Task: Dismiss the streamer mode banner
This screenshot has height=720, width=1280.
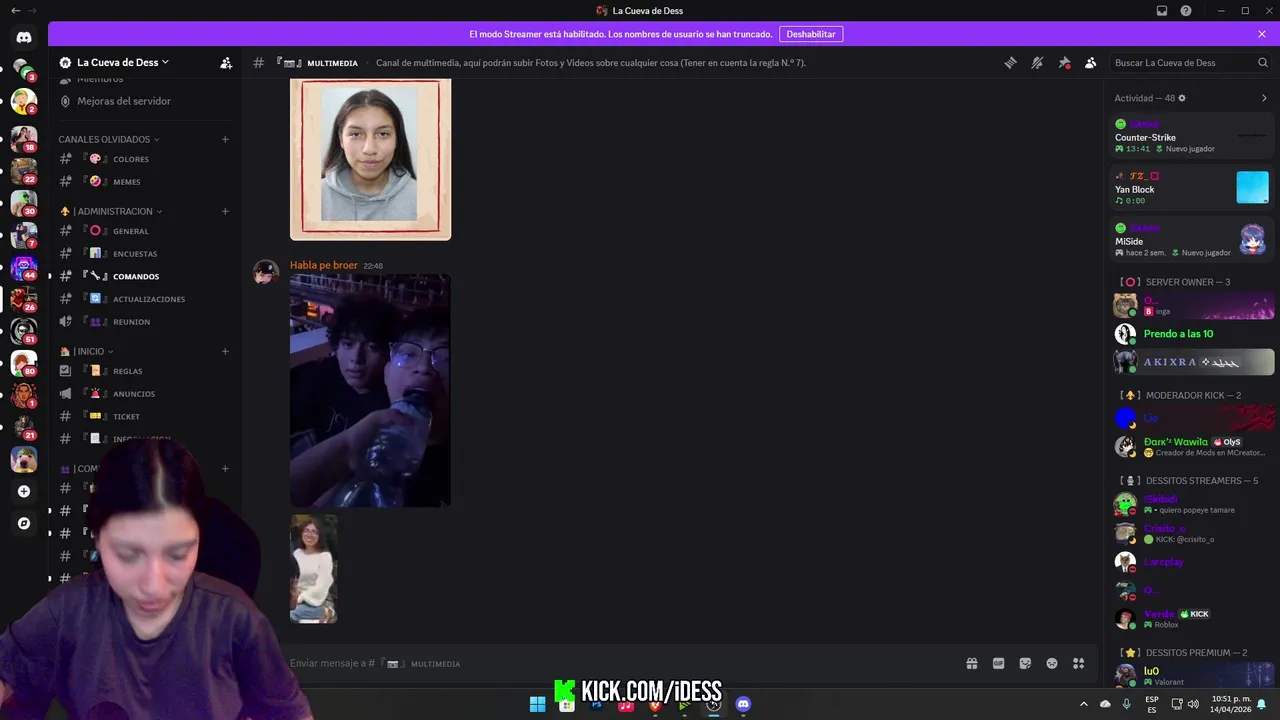Action: (1262, 34)
